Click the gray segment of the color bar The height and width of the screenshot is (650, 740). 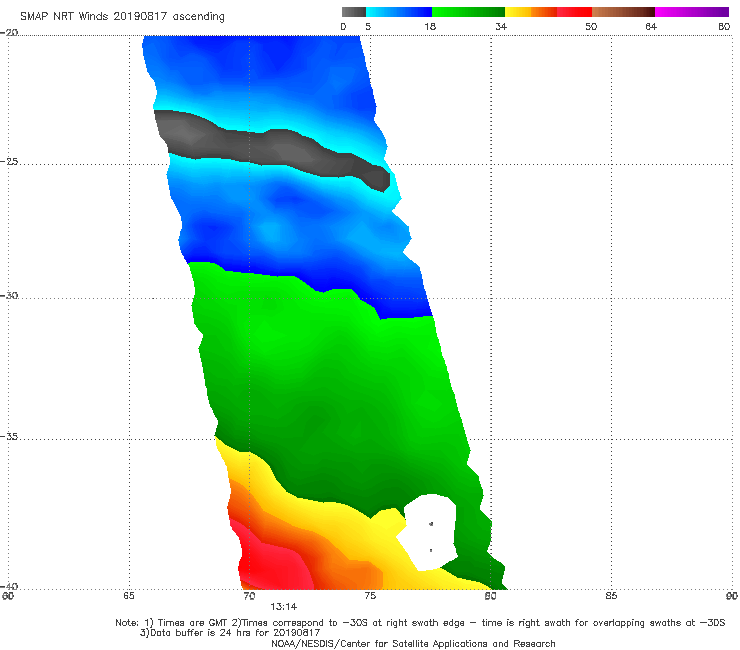point(353,12)
